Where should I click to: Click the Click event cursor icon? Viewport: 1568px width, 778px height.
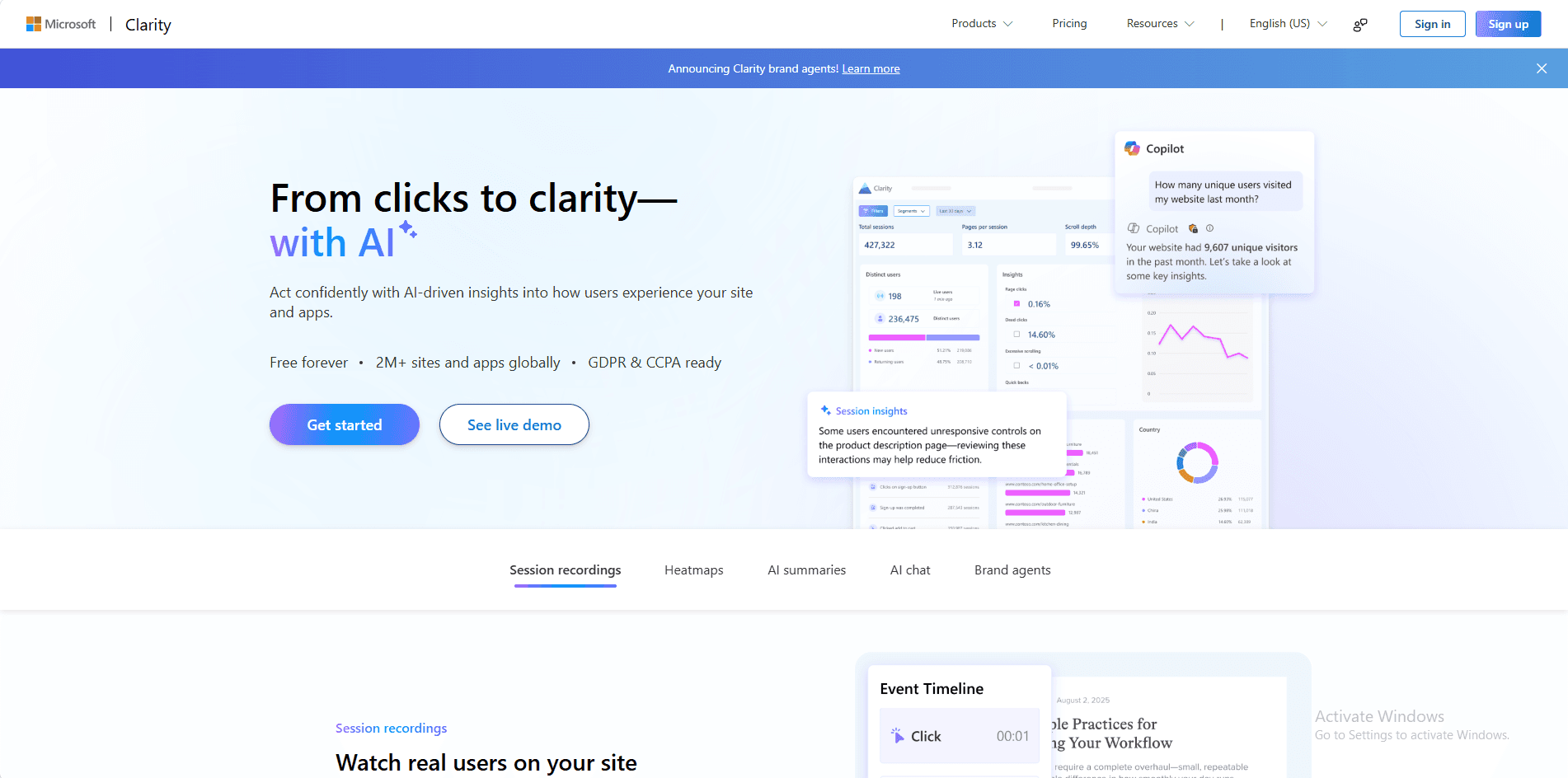(897, 736)
